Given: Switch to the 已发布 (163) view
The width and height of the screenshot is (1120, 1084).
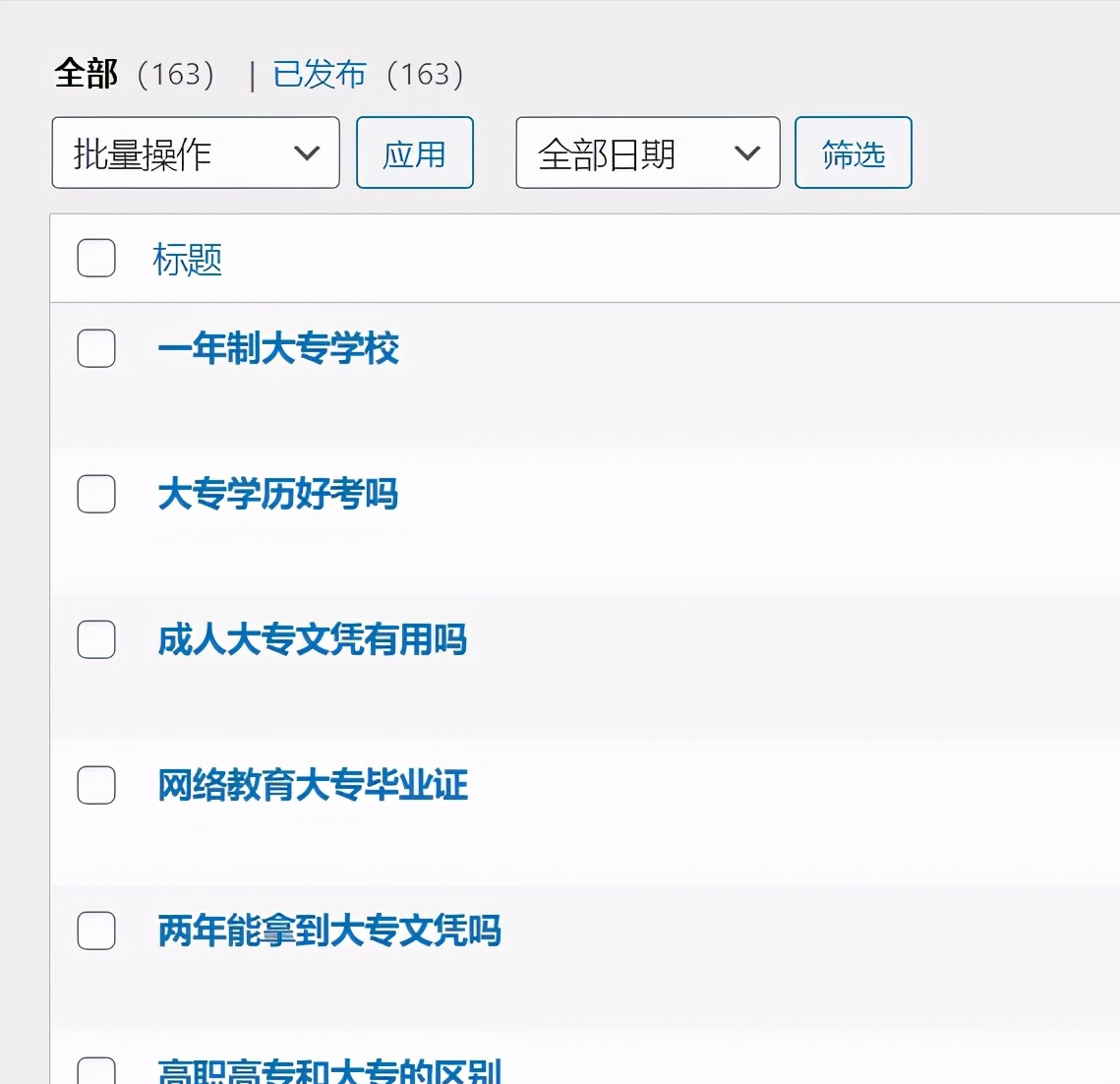Looking at the screenshot, I should click(368, 75).
